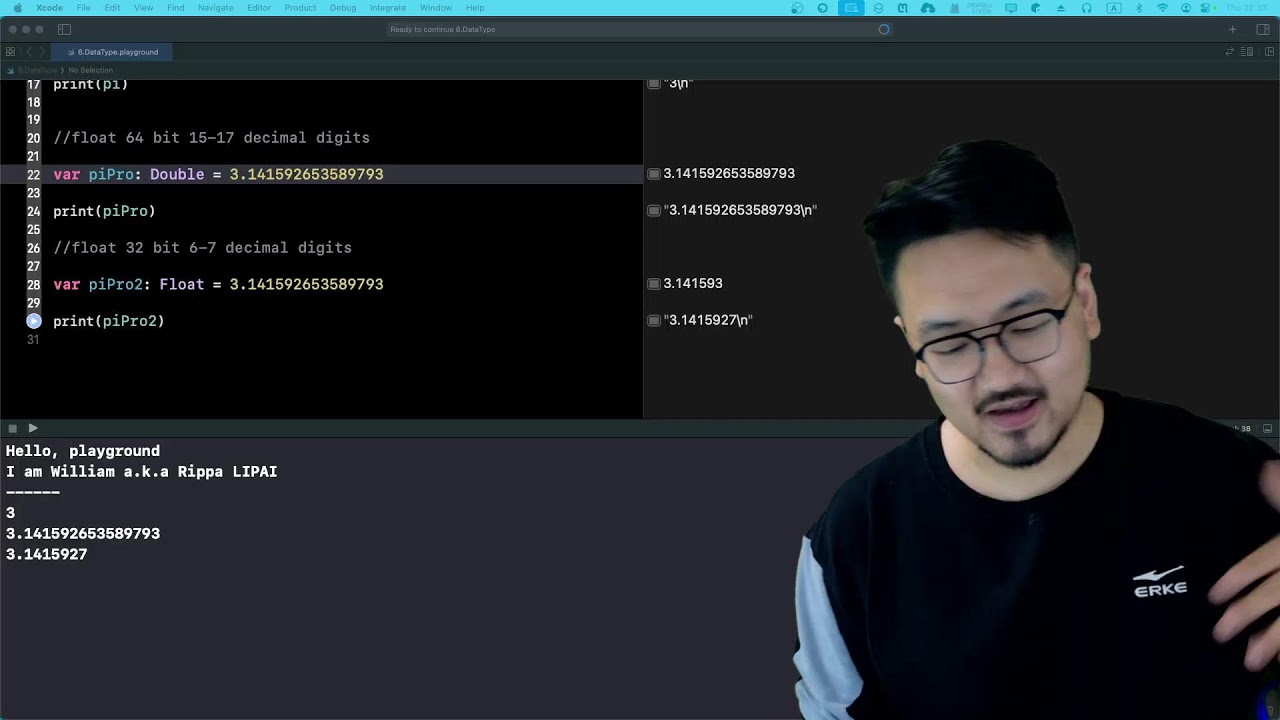Open the Apple menu

(17, 8)
